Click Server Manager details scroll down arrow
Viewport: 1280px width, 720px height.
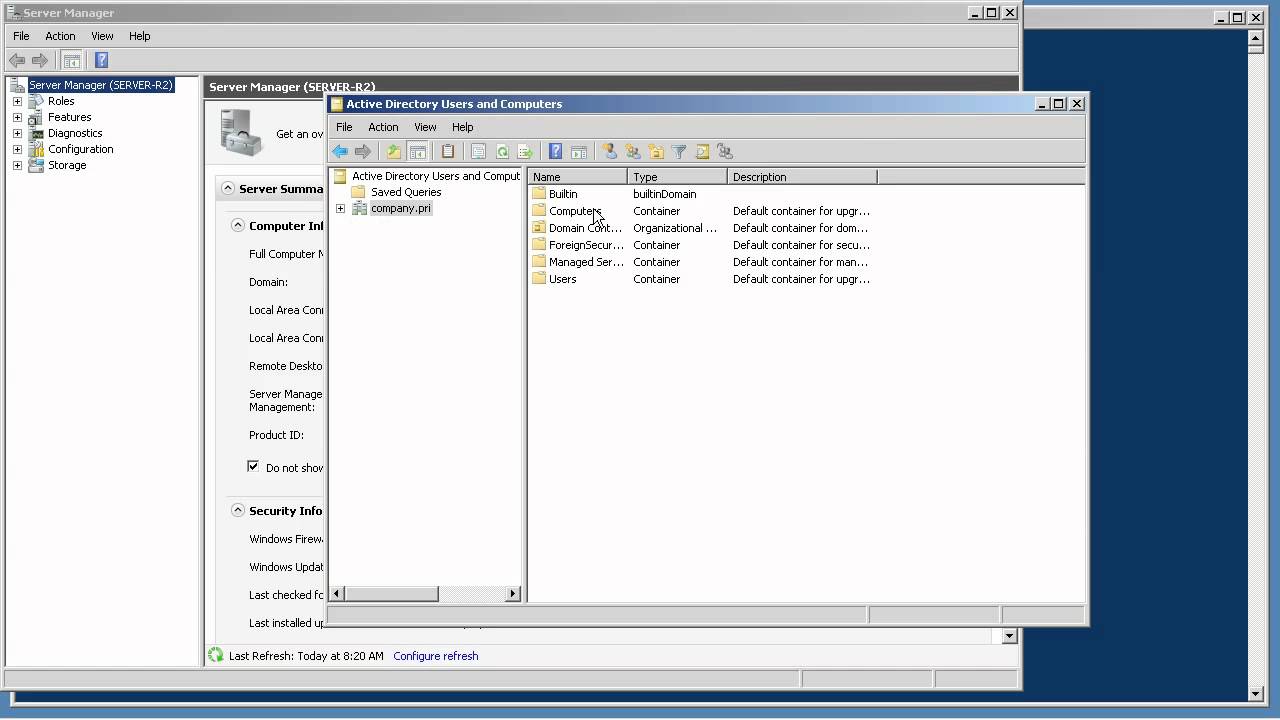tap(1009, 636)
